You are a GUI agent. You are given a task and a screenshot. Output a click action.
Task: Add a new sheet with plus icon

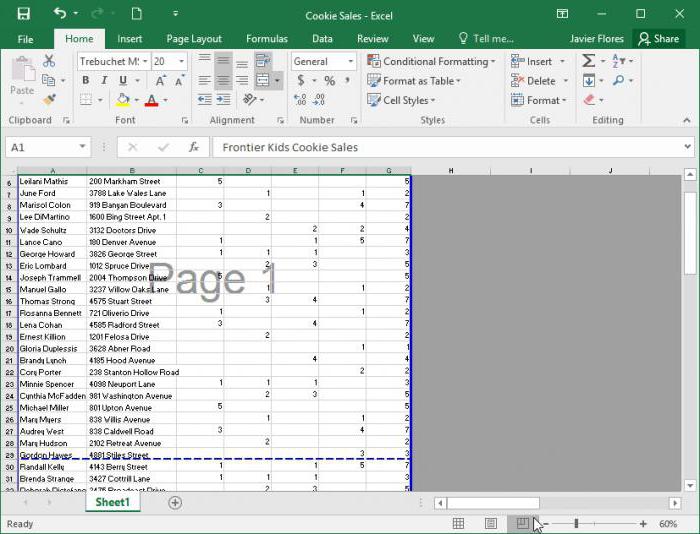175,503
